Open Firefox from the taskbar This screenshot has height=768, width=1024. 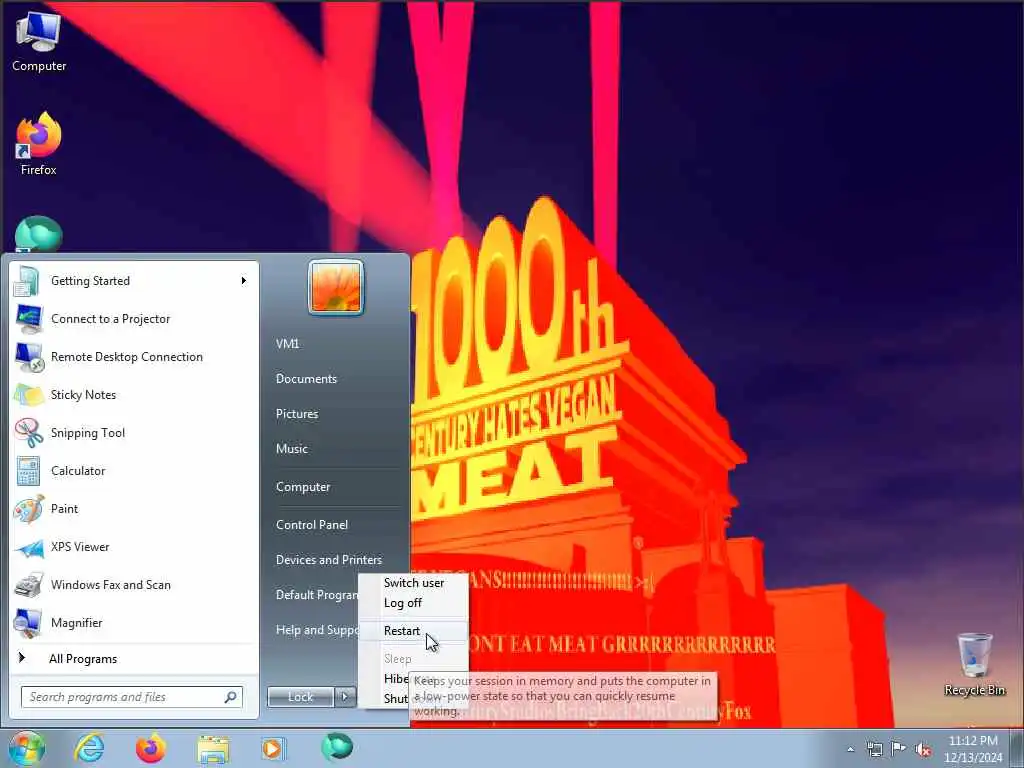tap(151, 748)
